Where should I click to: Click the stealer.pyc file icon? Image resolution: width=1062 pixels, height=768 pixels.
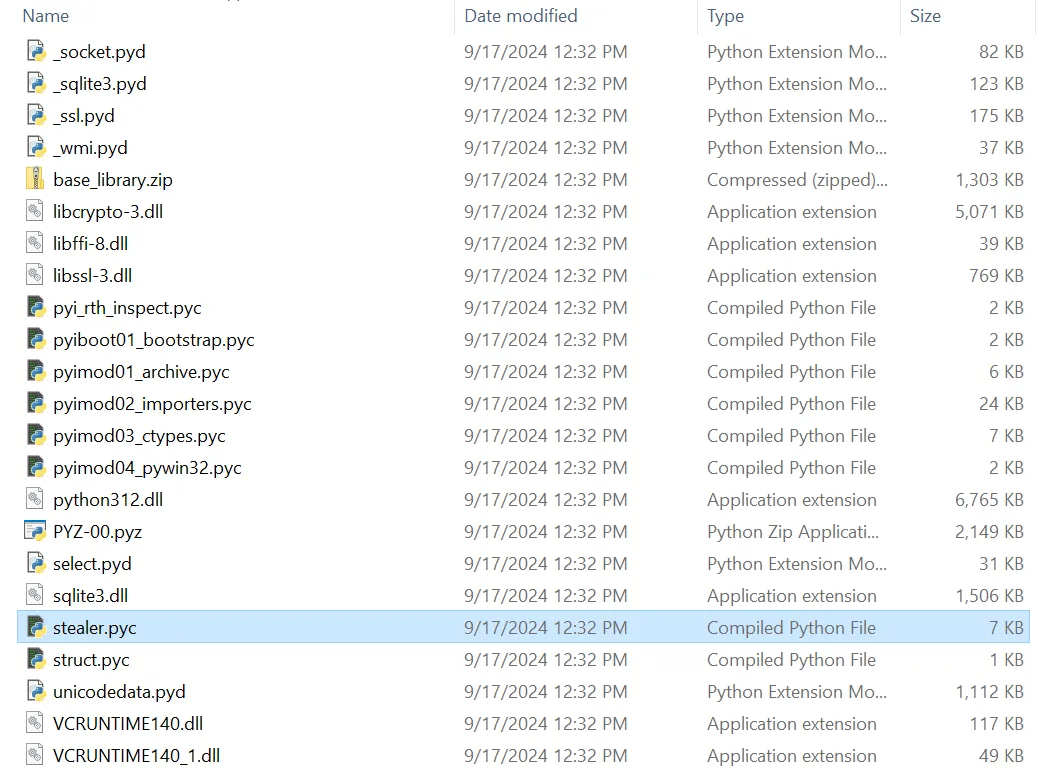[35, 627]
